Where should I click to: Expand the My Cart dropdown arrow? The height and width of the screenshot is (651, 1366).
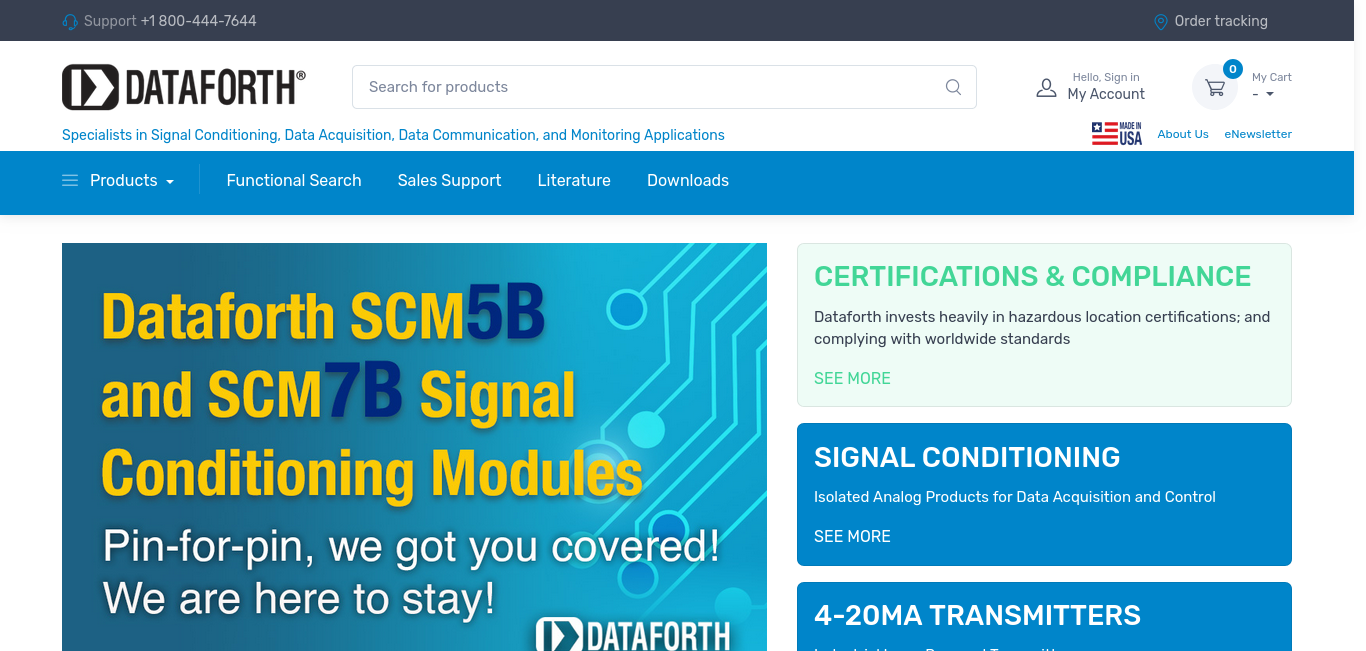(1270, 94)
